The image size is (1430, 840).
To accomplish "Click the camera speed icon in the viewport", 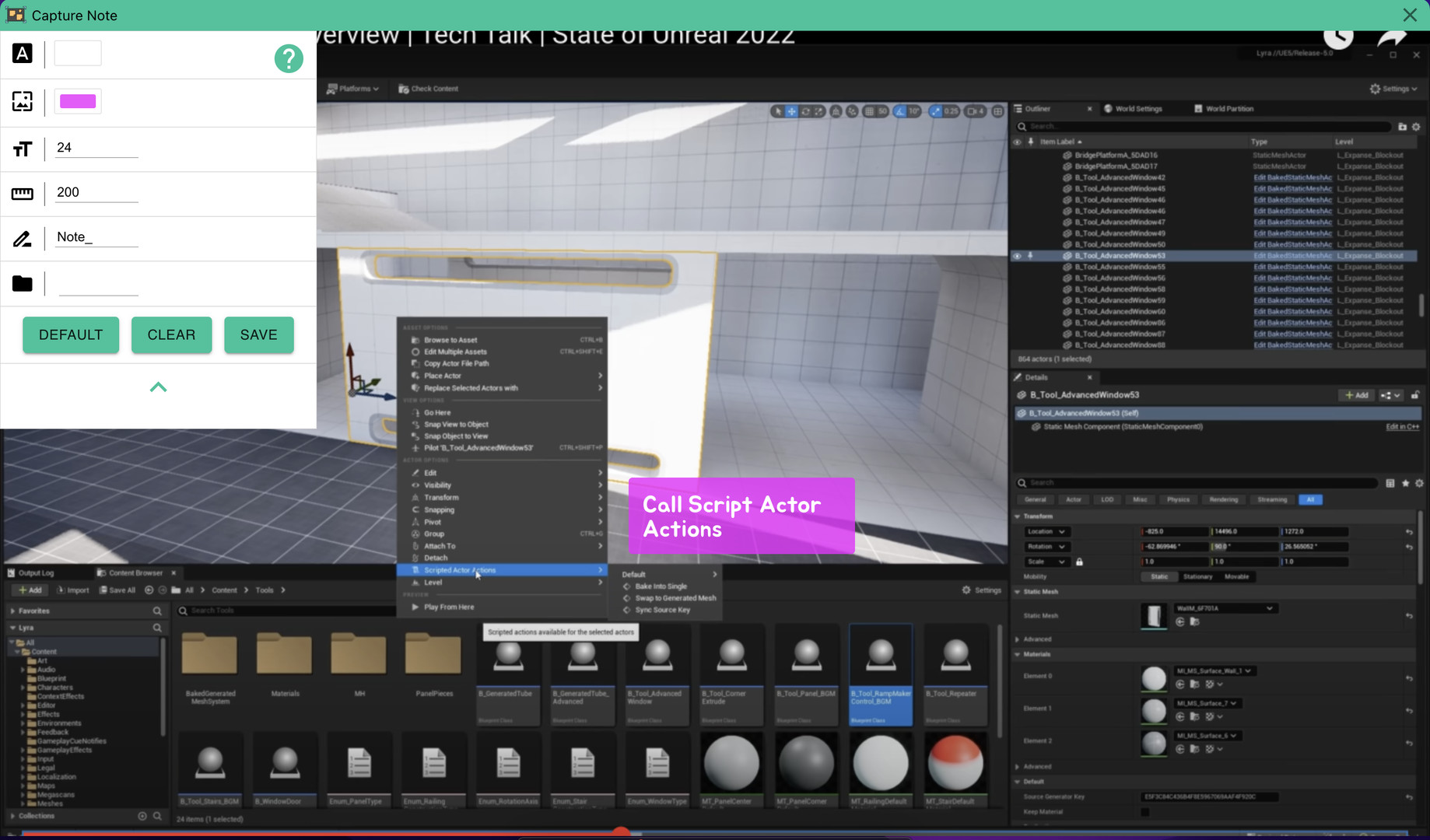I will pos(973,111).
